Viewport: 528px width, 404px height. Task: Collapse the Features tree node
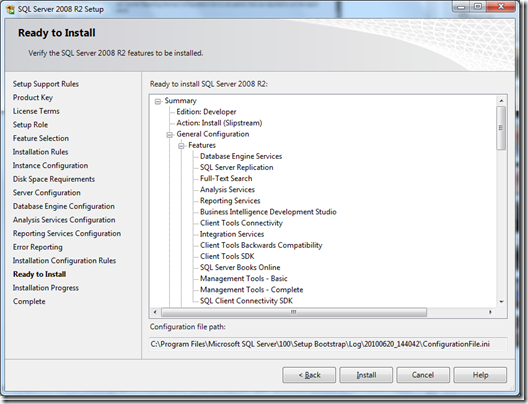pos(182,146)
